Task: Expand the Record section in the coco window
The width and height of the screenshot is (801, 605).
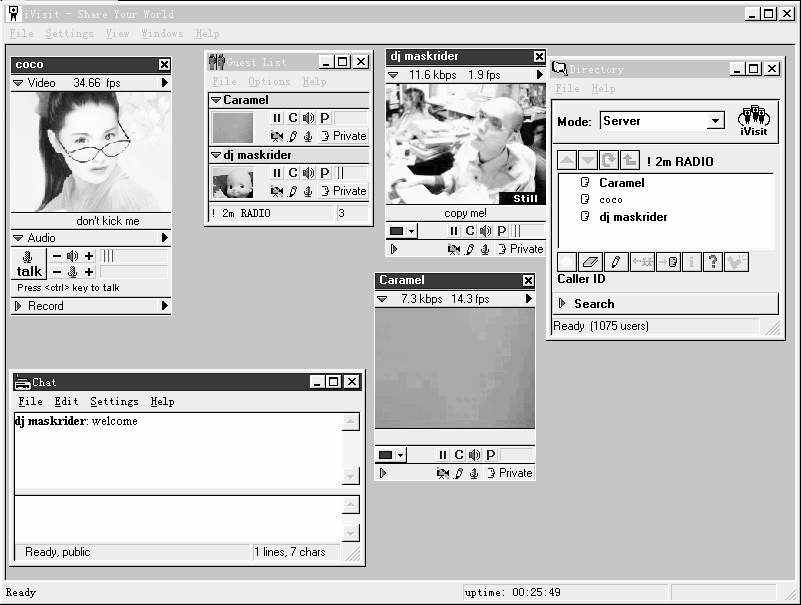Action: (x=18, y=306)
